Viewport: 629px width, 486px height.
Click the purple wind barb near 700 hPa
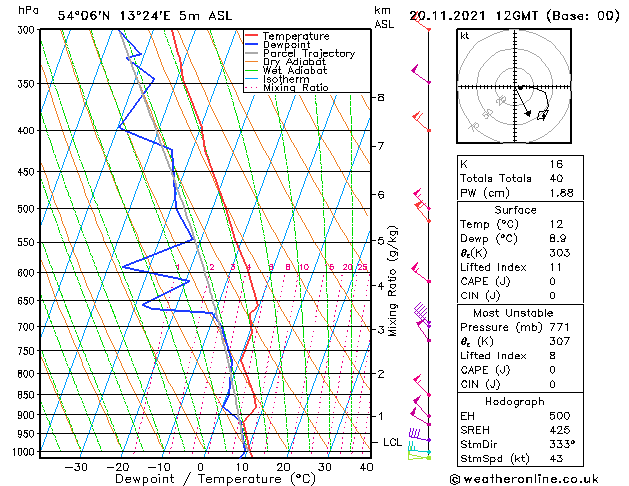point(422,314)
